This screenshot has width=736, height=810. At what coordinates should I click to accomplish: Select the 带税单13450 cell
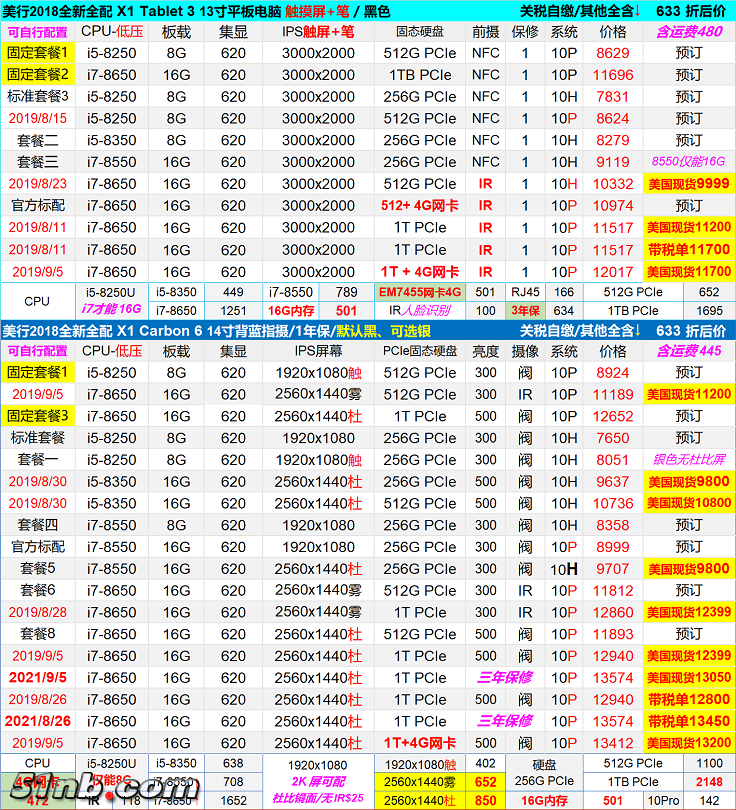pos(688,722)
